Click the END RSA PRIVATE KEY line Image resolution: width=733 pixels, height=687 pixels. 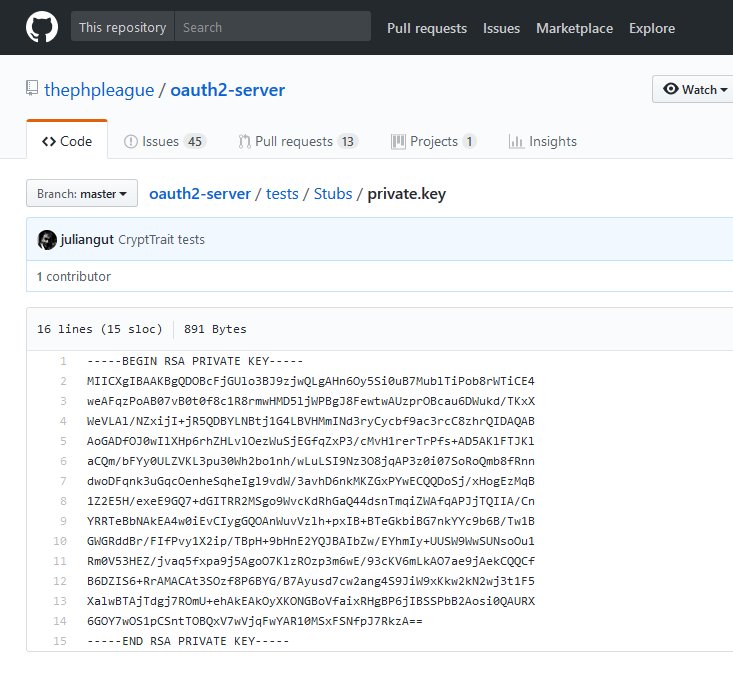(188, 641)
